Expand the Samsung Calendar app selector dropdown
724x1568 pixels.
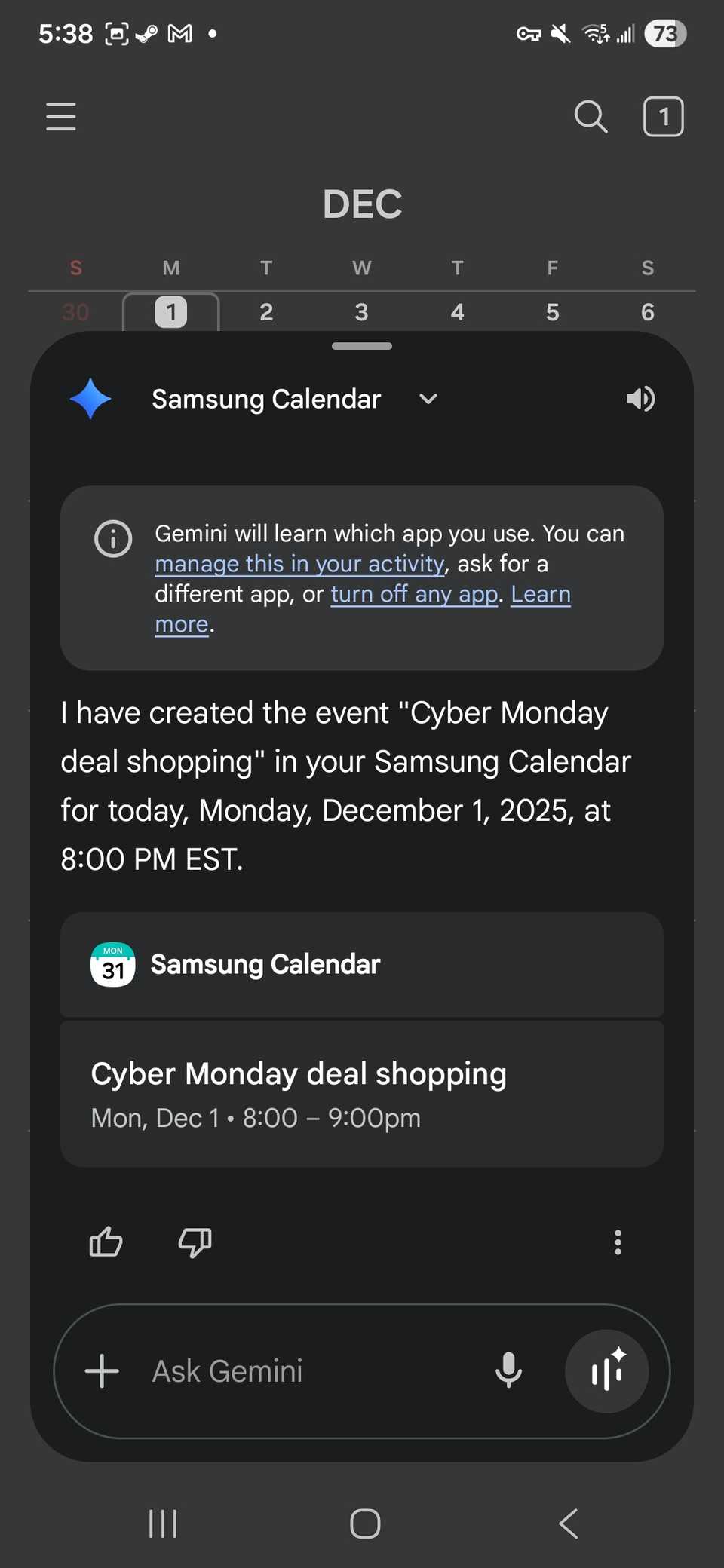[x=427, y=399]
